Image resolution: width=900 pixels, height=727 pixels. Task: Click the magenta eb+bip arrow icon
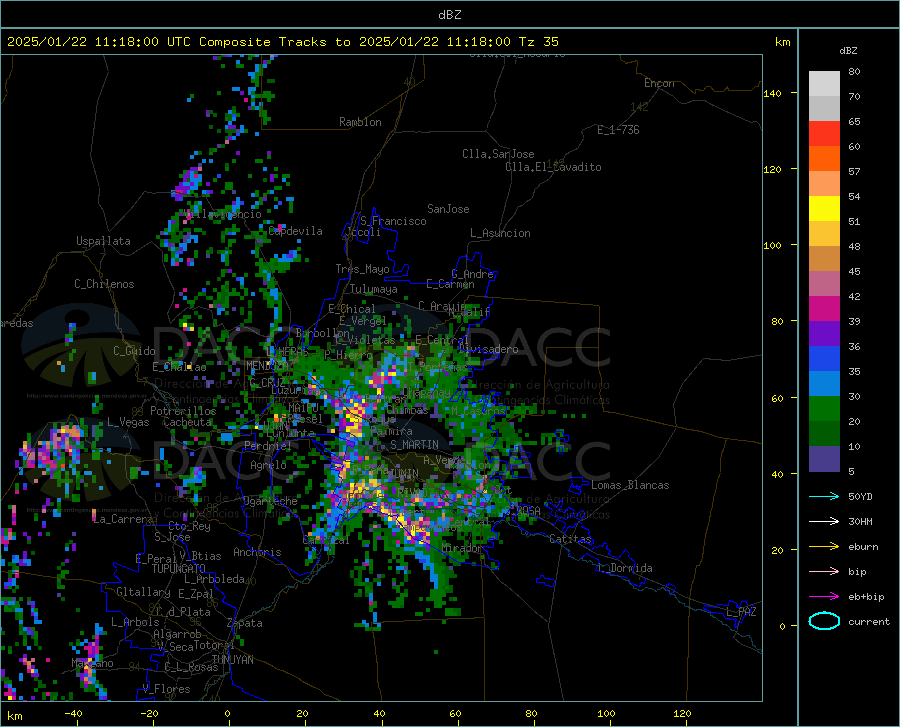click(x=824, y=597)
